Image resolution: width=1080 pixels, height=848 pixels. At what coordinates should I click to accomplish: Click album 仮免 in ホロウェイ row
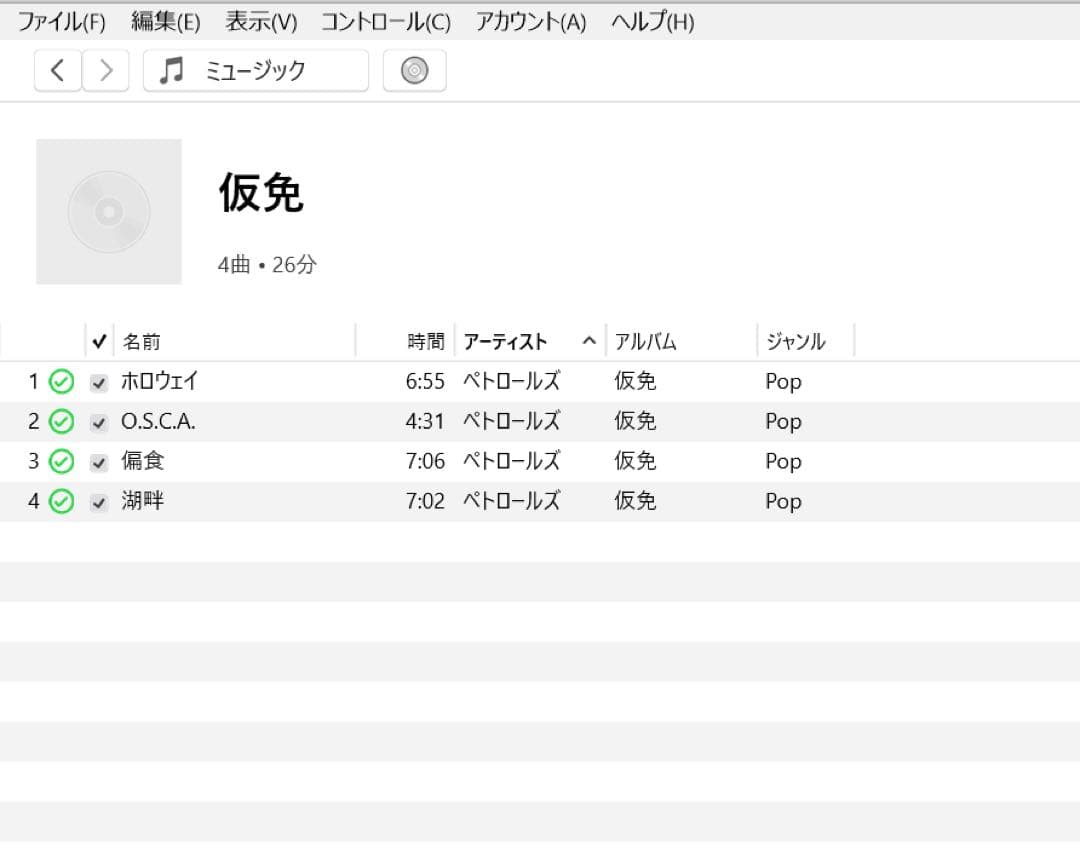[635, 381]
